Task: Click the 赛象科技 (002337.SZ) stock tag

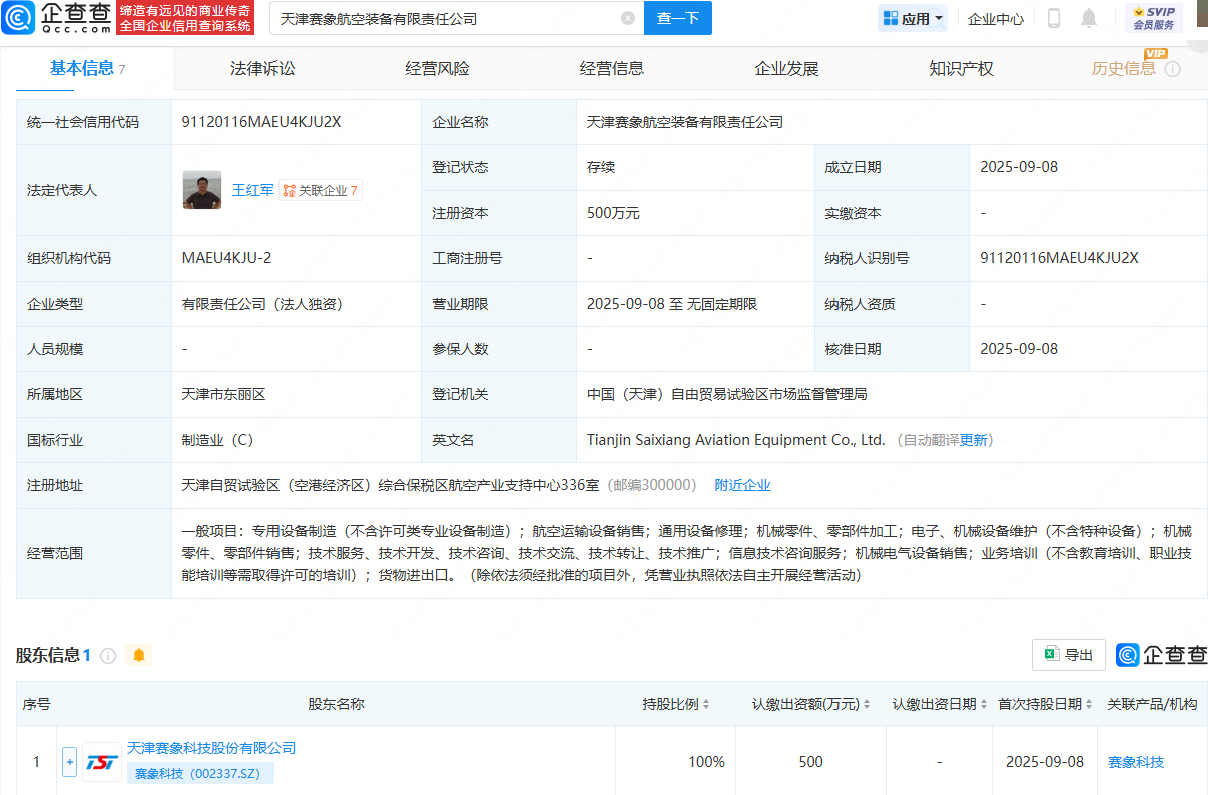Action: tap(200, 773)
